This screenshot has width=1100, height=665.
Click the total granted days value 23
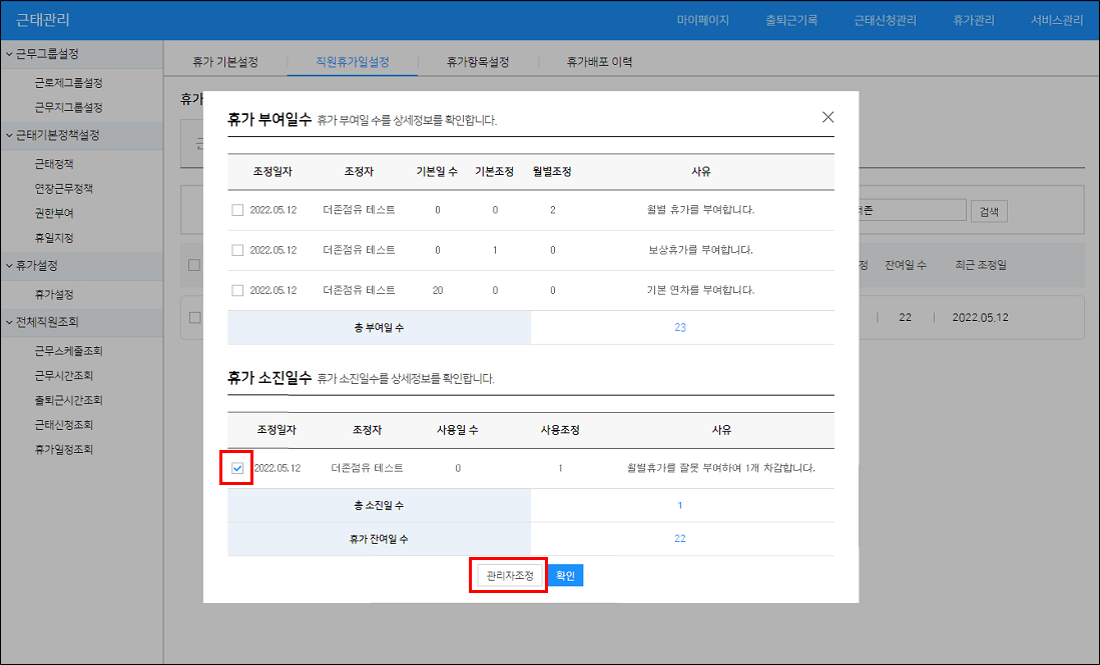(680, 327)
